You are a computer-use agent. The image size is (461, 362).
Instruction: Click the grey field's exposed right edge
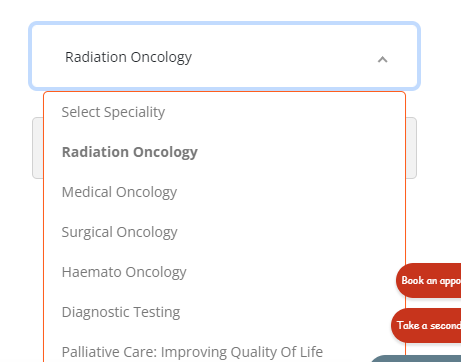411,148
